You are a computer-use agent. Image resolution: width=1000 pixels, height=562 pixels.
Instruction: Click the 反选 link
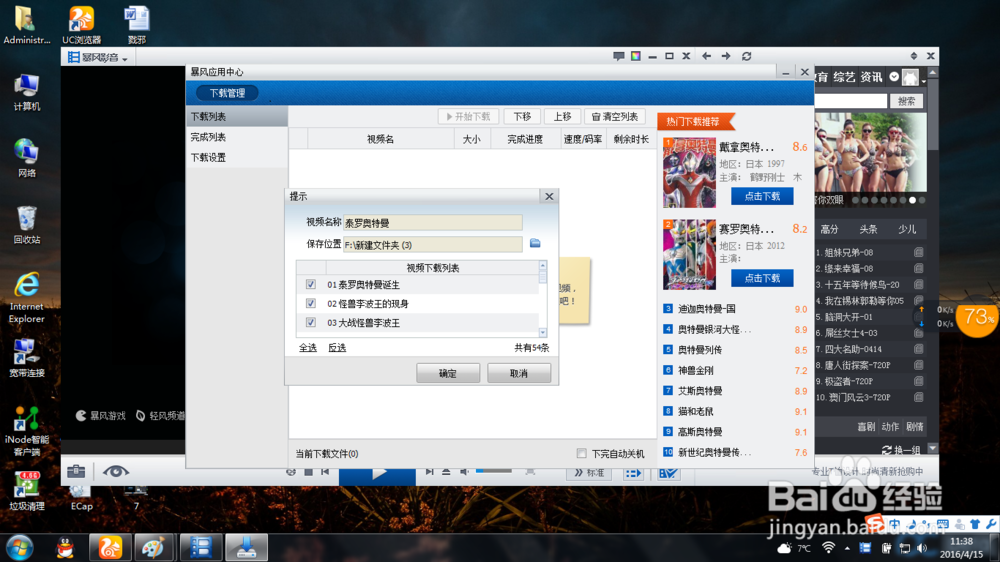coord(337,348)
